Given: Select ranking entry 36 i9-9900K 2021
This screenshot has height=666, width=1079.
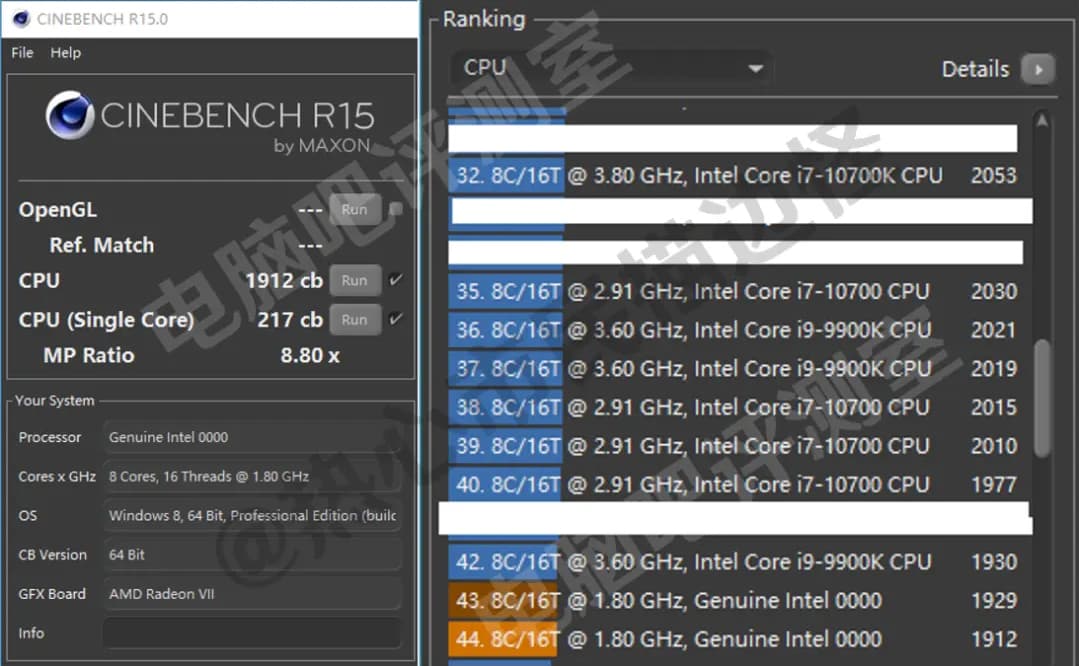Looking at the screenshot, I should pos(736,330).
